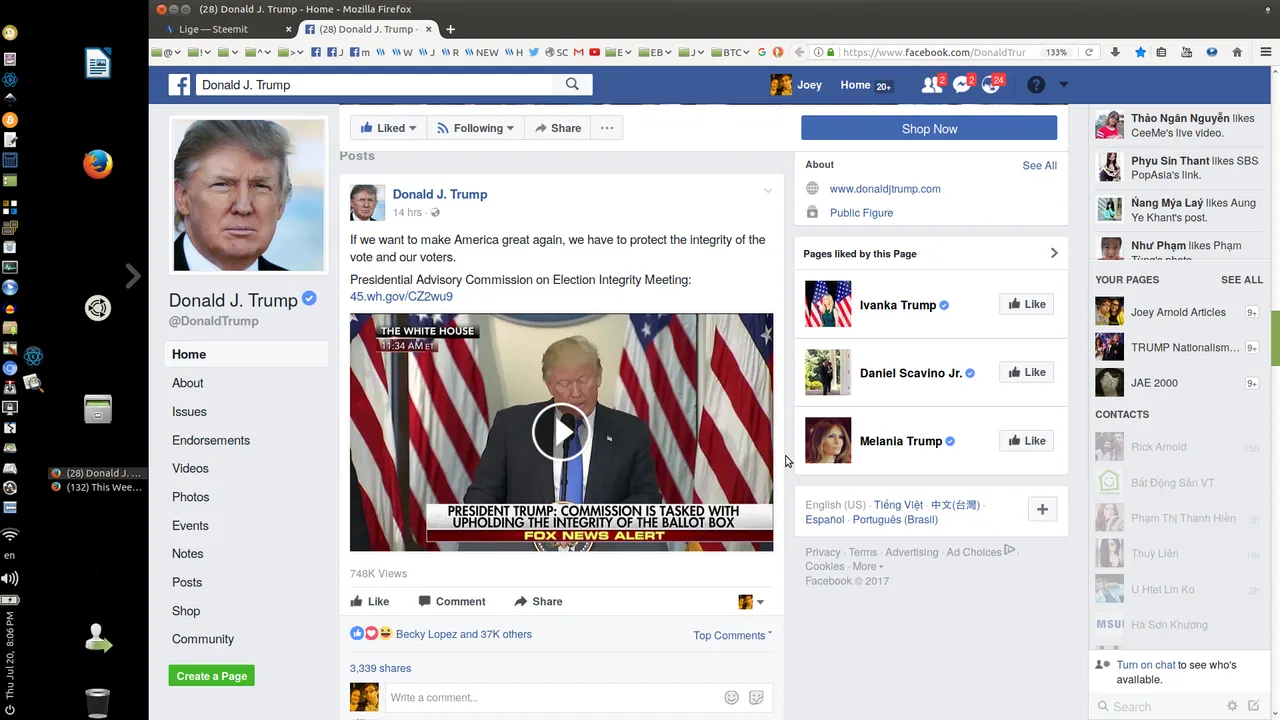This screenshot has height=720, width=1280.
Task: Open the Gmail bookmark icon
Action: pos(580,52)
